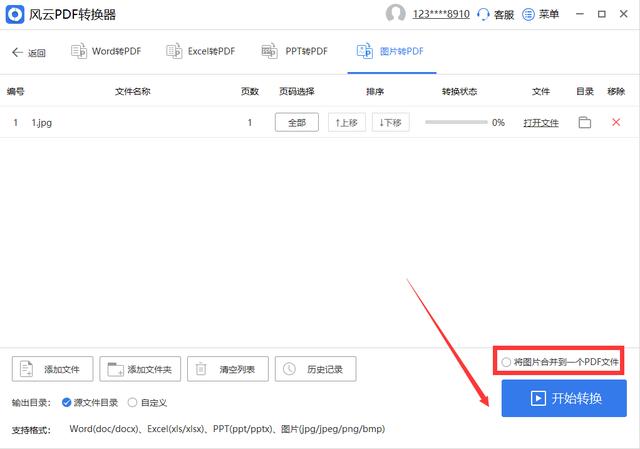This screenshot has height=449, width=640.
Task: Open 1.jpg via 打开文件 link
Action: 541,123
